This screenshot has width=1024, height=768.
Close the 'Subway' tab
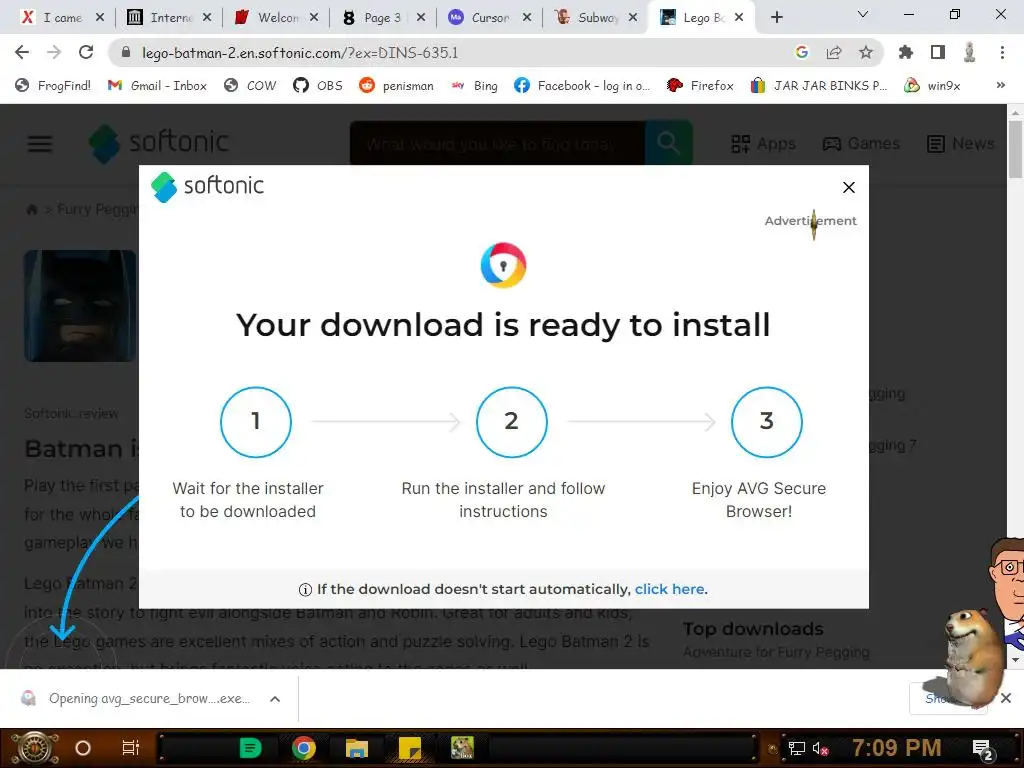(633, 18)
